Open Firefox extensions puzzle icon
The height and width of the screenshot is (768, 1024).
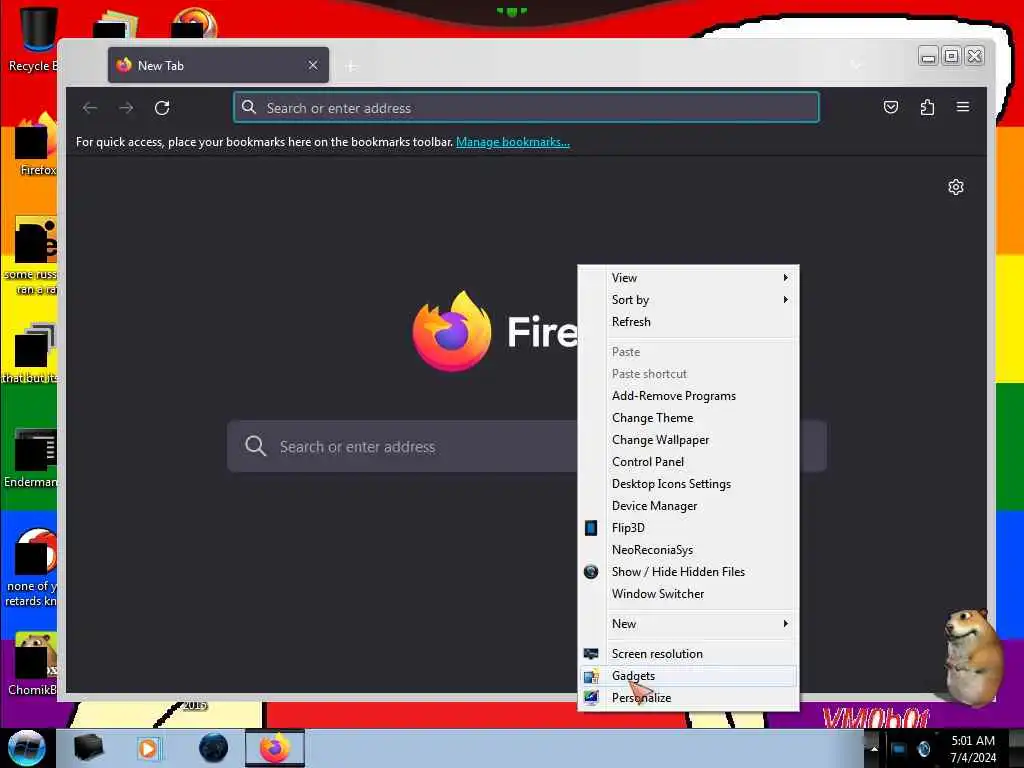coord(927,107)
